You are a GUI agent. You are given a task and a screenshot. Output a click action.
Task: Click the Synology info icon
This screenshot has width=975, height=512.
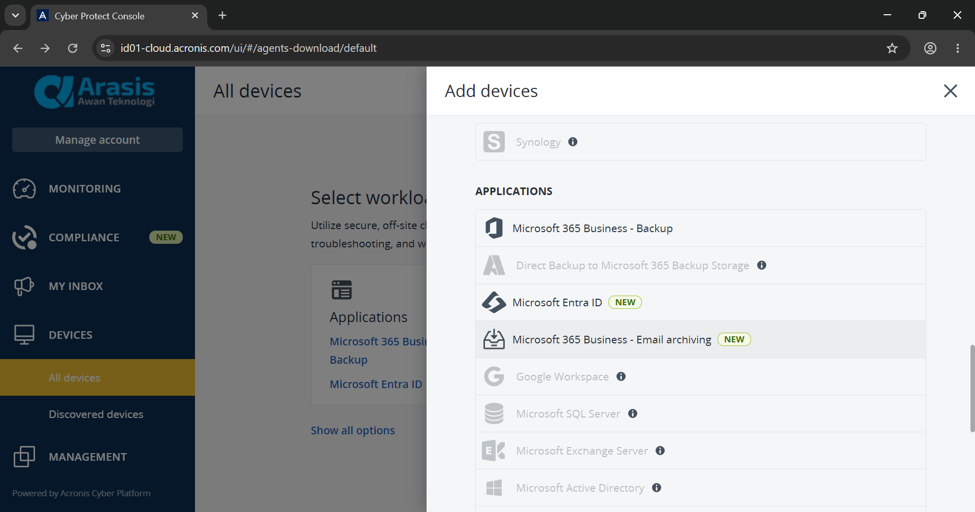573,142
